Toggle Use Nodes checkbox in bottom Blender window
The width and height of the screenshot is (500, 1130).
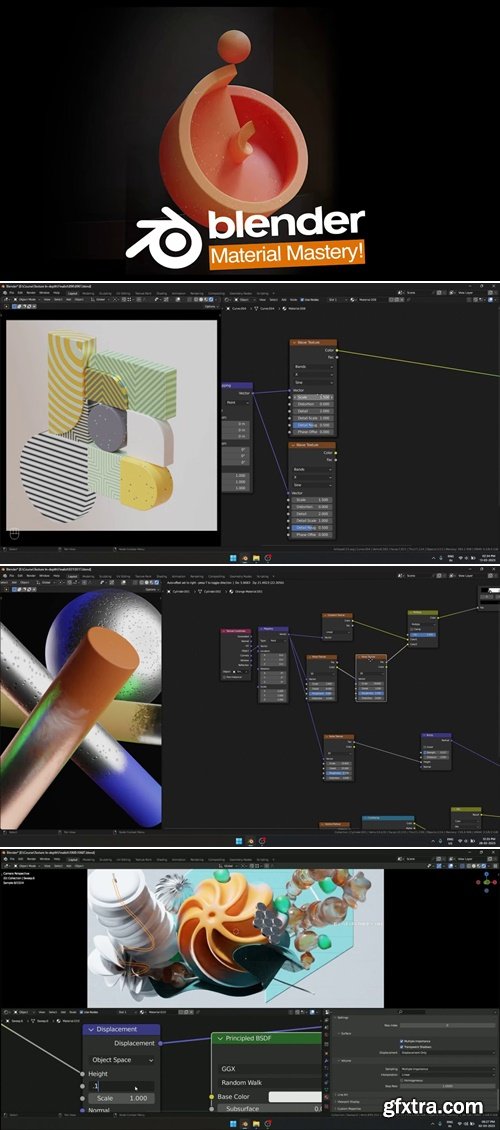pos(81,1012)
